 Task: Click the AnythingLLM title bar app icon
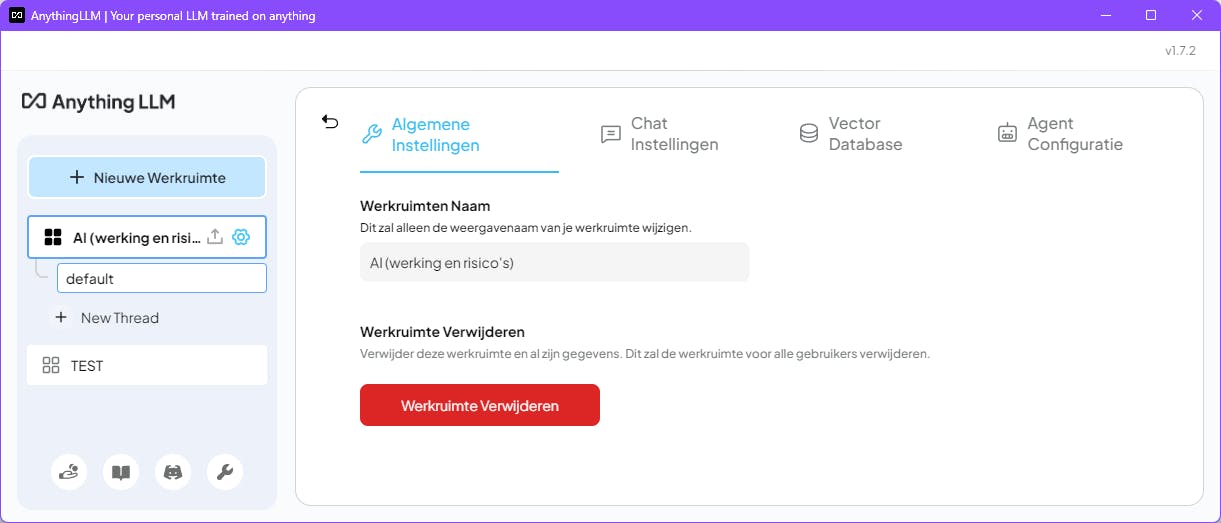(16, 15)
